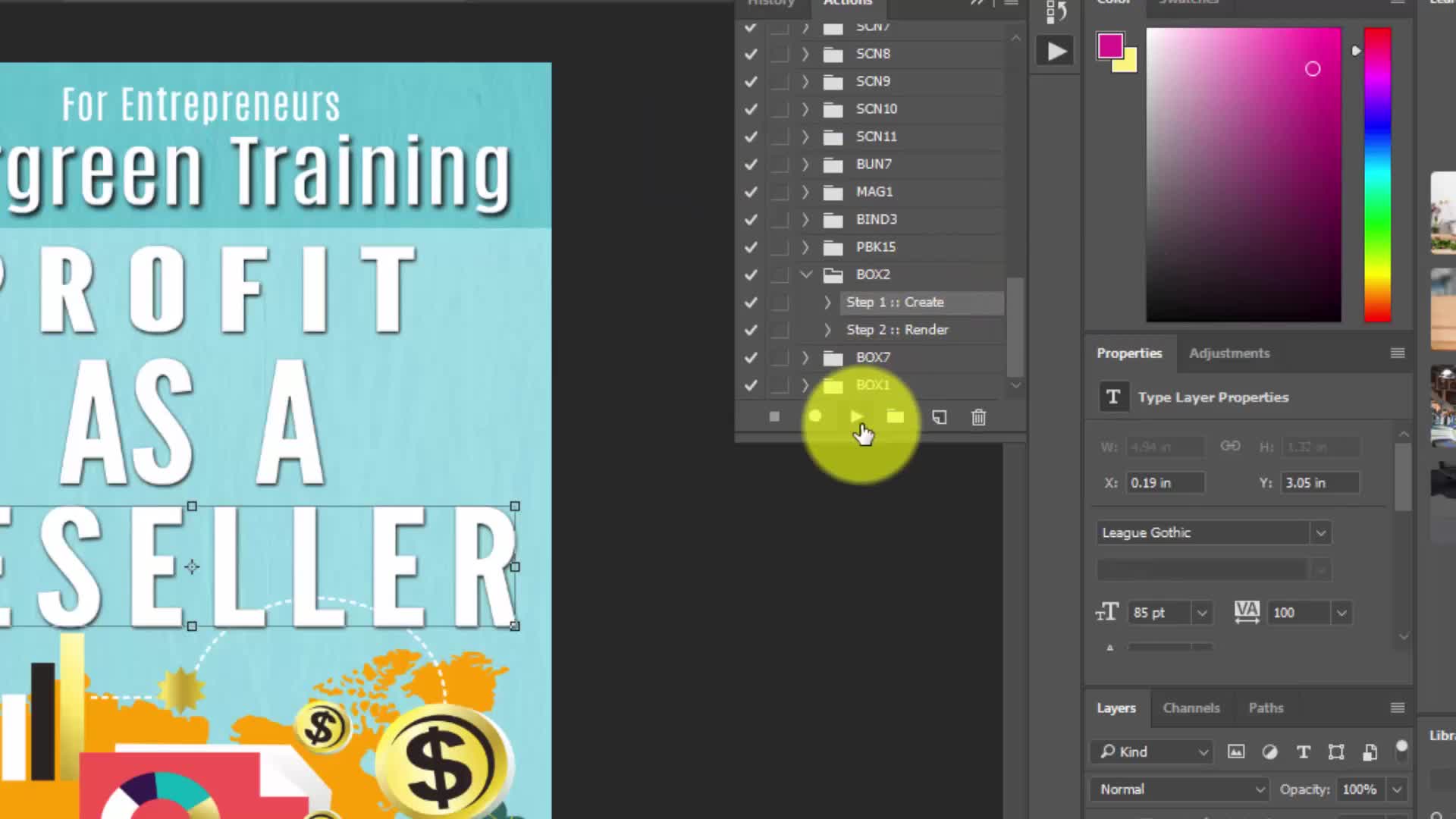Select the BOX7 action set

[x=873, y=357]
